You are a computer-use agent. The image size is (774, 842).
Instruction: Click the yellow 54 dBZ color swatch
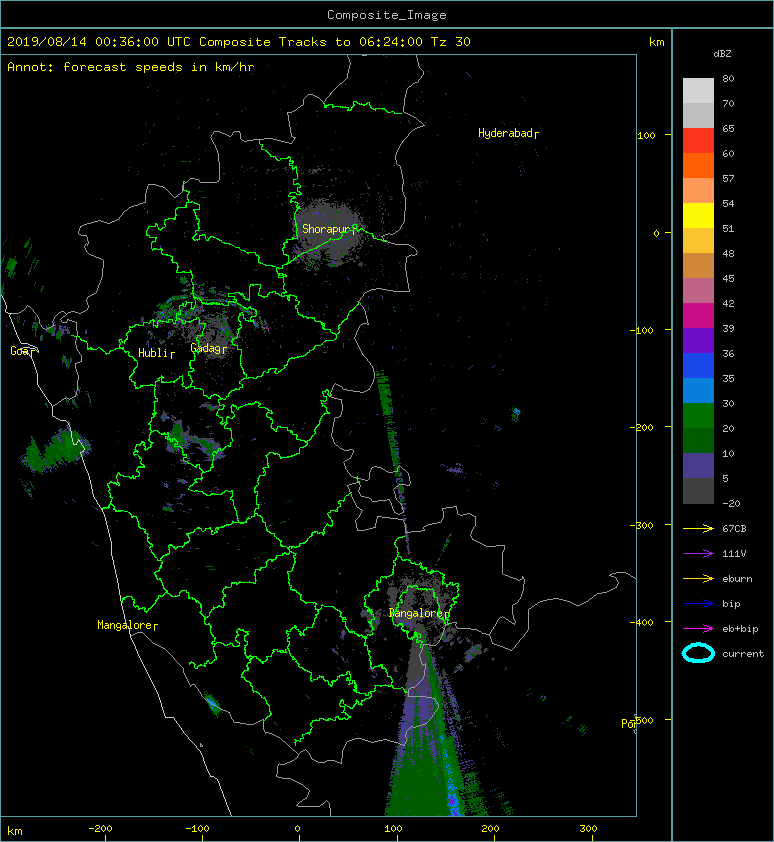coord(698,215)
